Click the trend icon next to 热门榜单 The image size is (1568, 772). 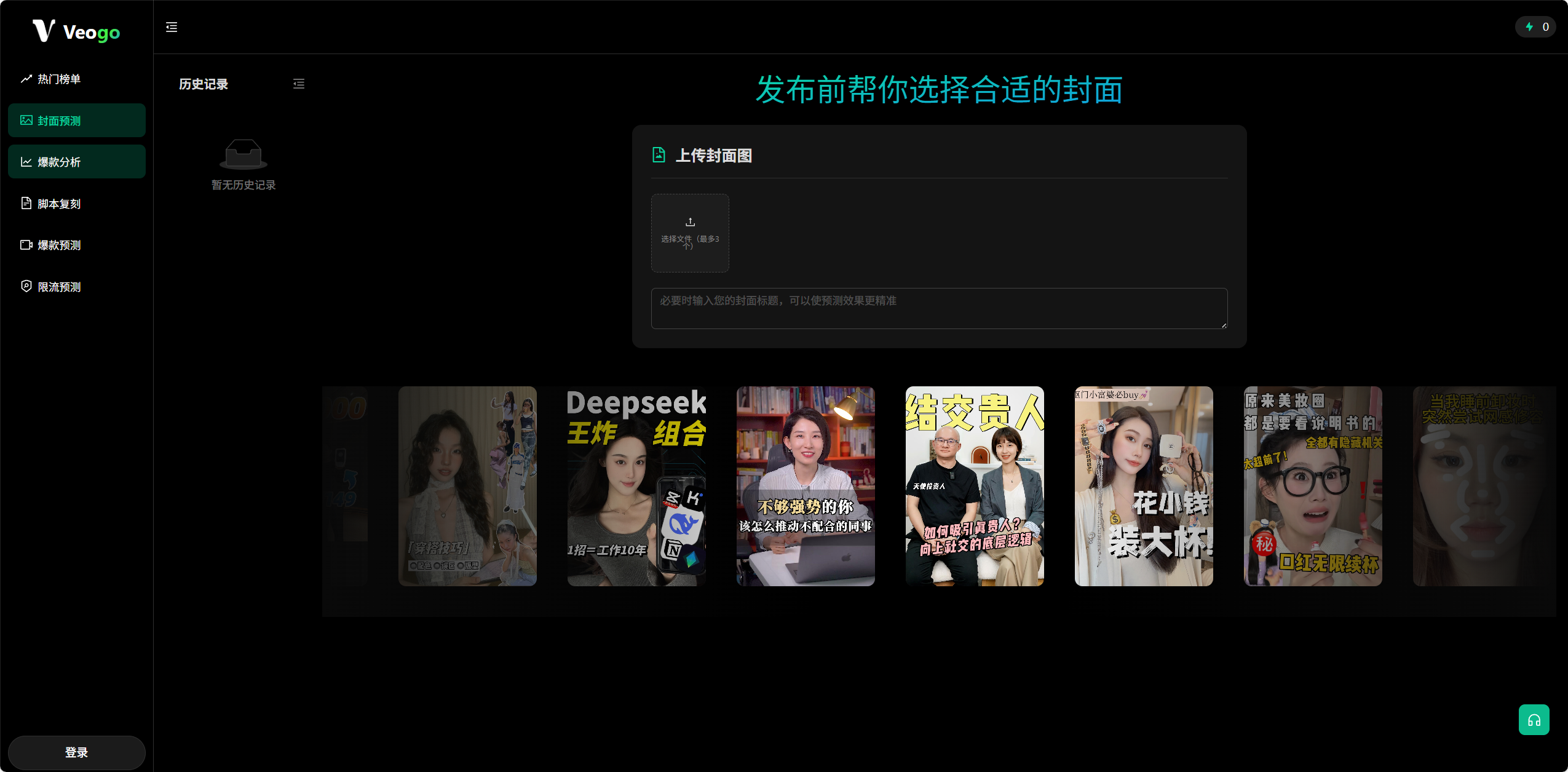[x=26, y=79]
